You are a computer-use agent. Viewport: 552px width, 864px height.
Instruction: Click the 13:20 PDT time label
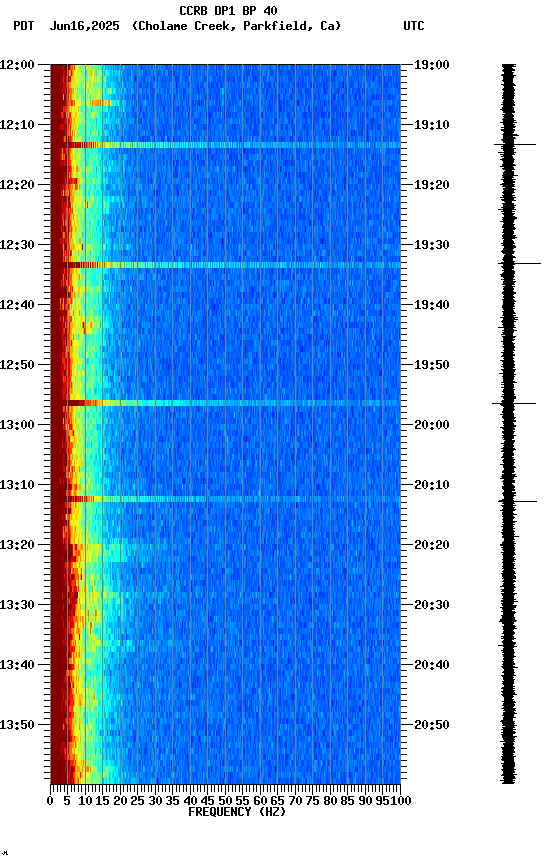pos(17,546)
